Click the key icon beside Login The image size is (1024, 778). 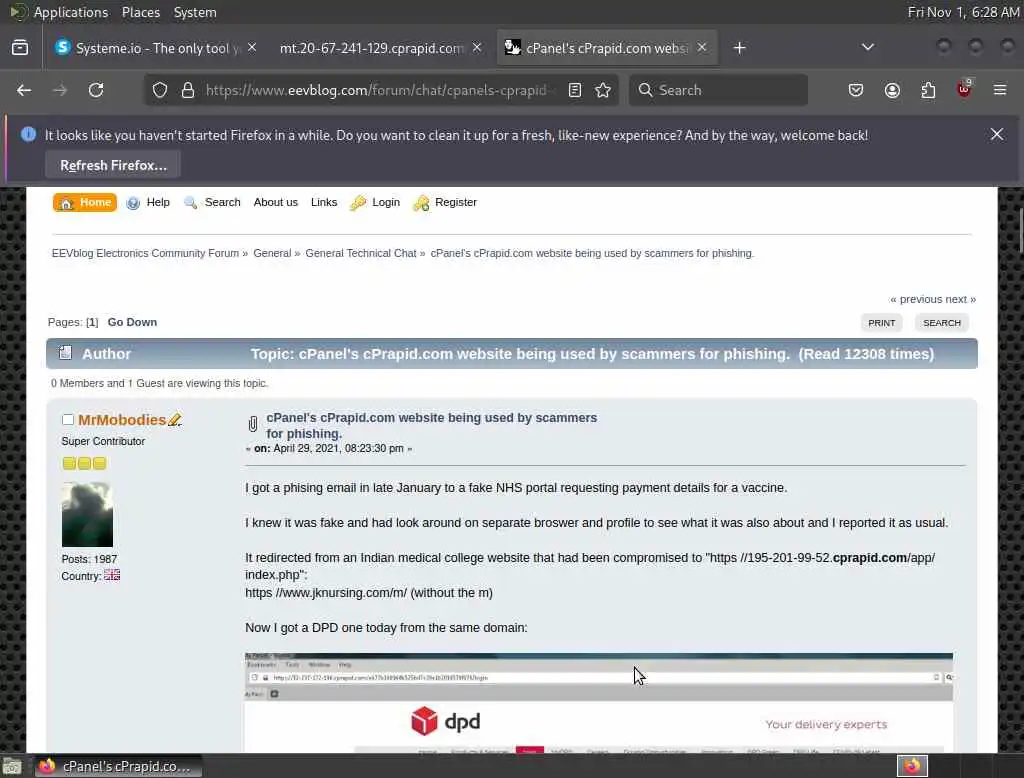point(358,203)
